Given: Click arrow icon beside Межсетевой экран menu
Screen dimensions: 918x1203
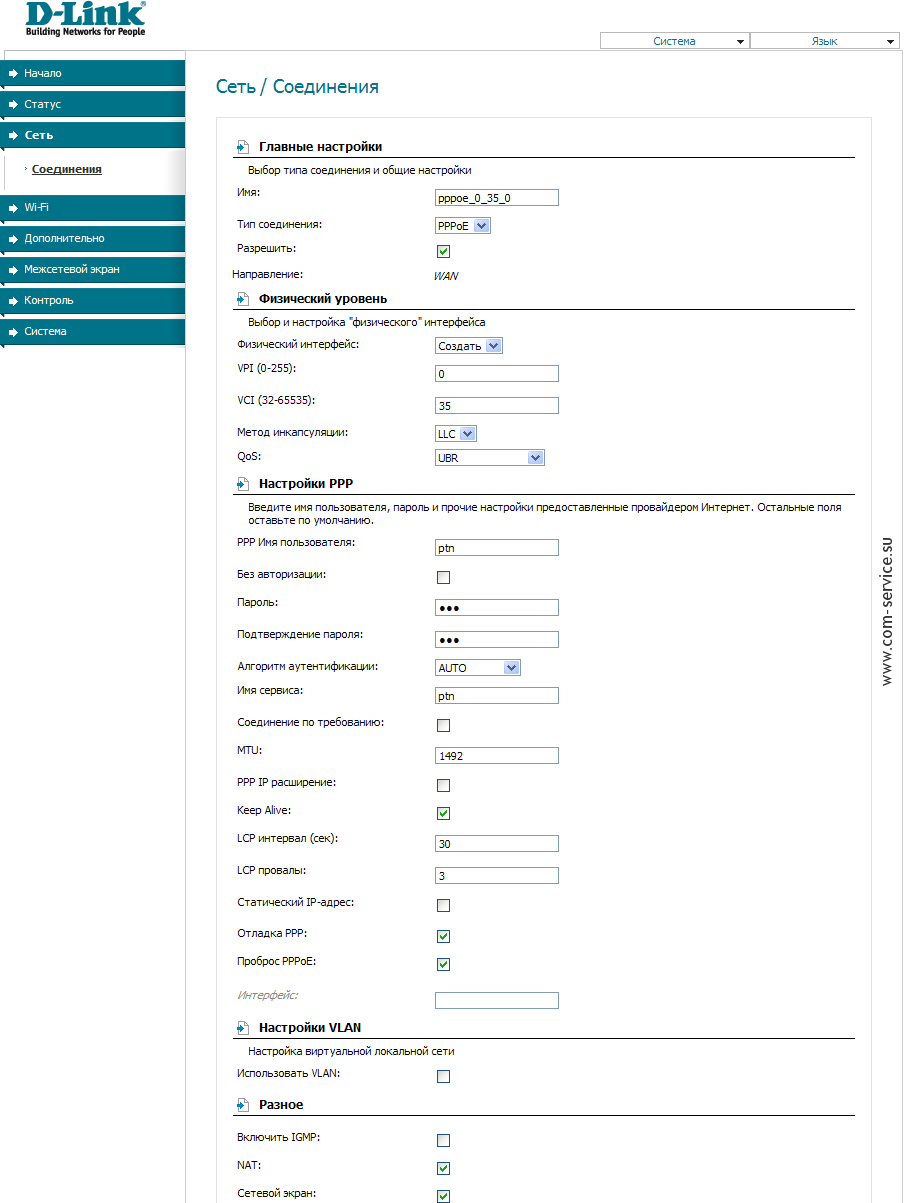Looking at the screenshot, I should [x=12, y=270].
